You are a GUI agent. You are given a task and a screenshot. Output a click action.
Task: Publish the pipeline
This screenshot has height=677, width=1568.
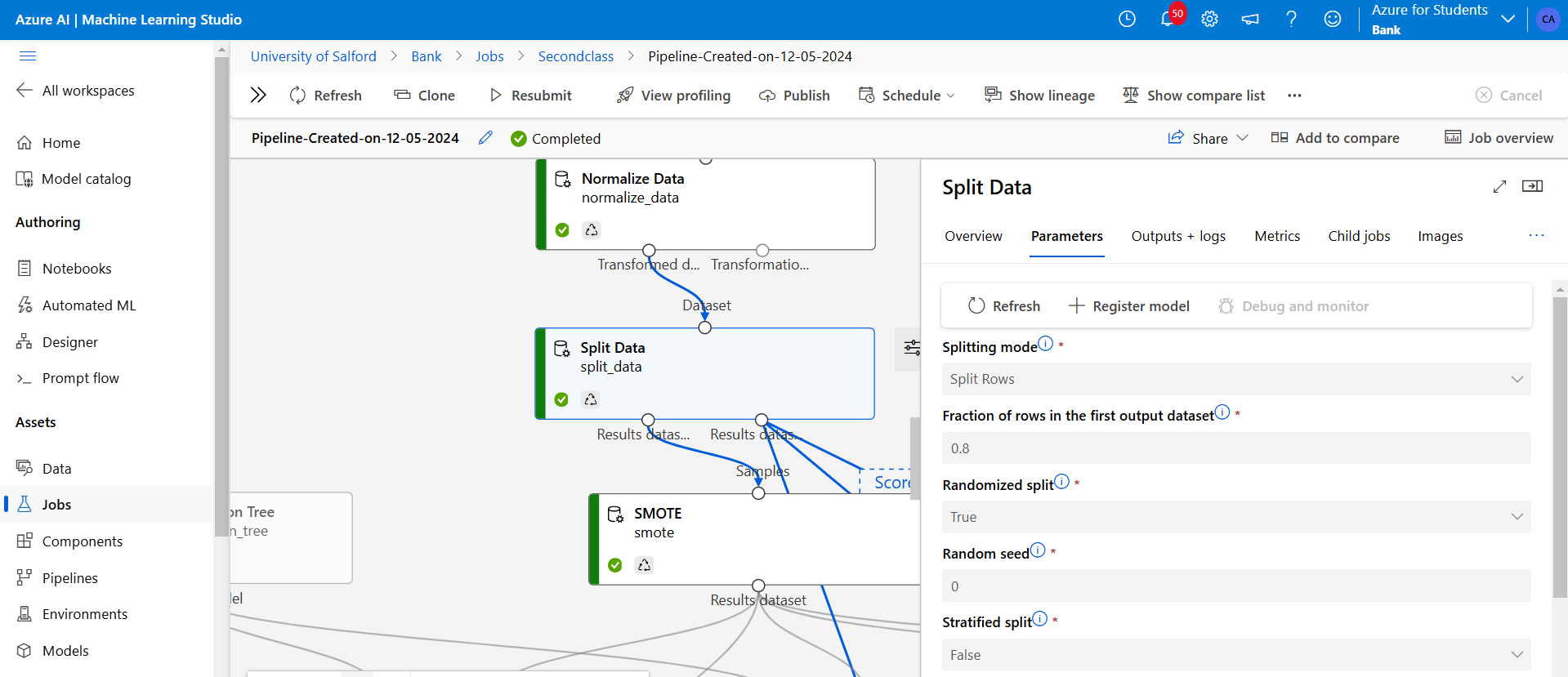(x=794, y=96)
